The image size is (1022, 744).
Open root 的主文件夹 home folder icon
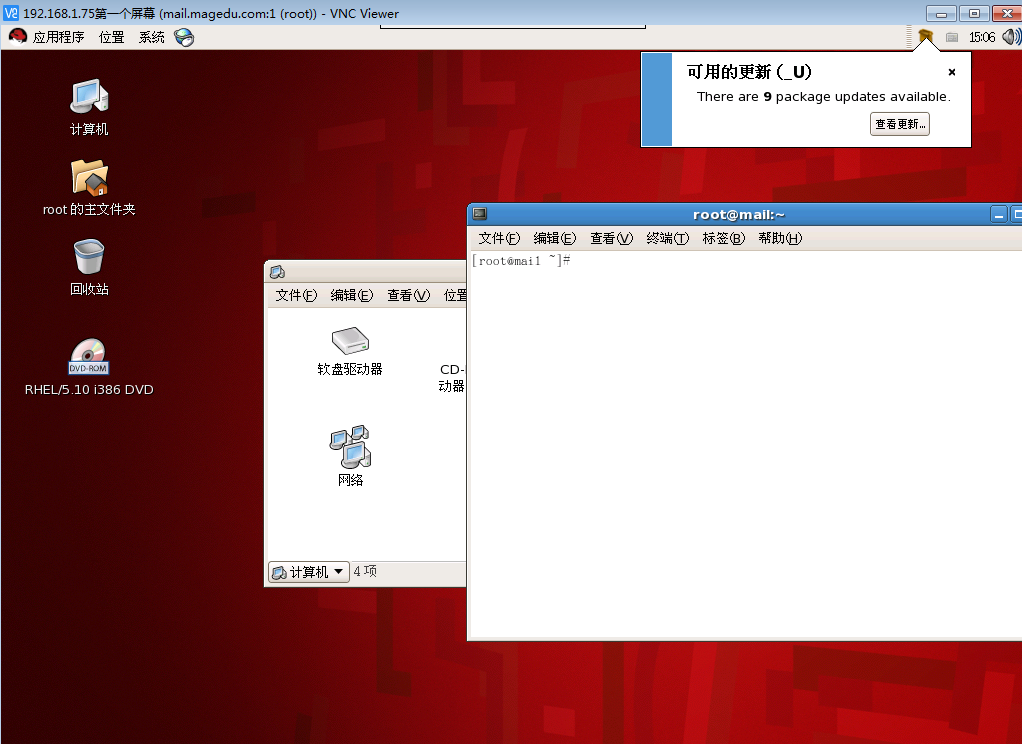click(89, 187)
